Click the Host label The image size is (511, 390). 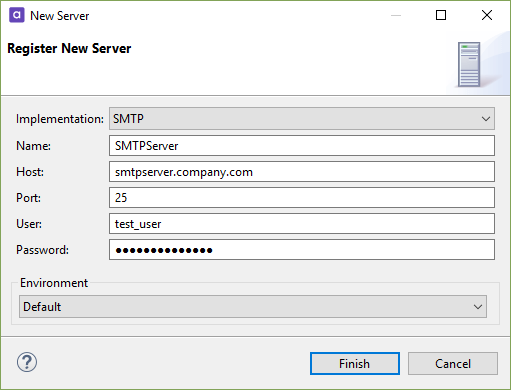(30, 172)
